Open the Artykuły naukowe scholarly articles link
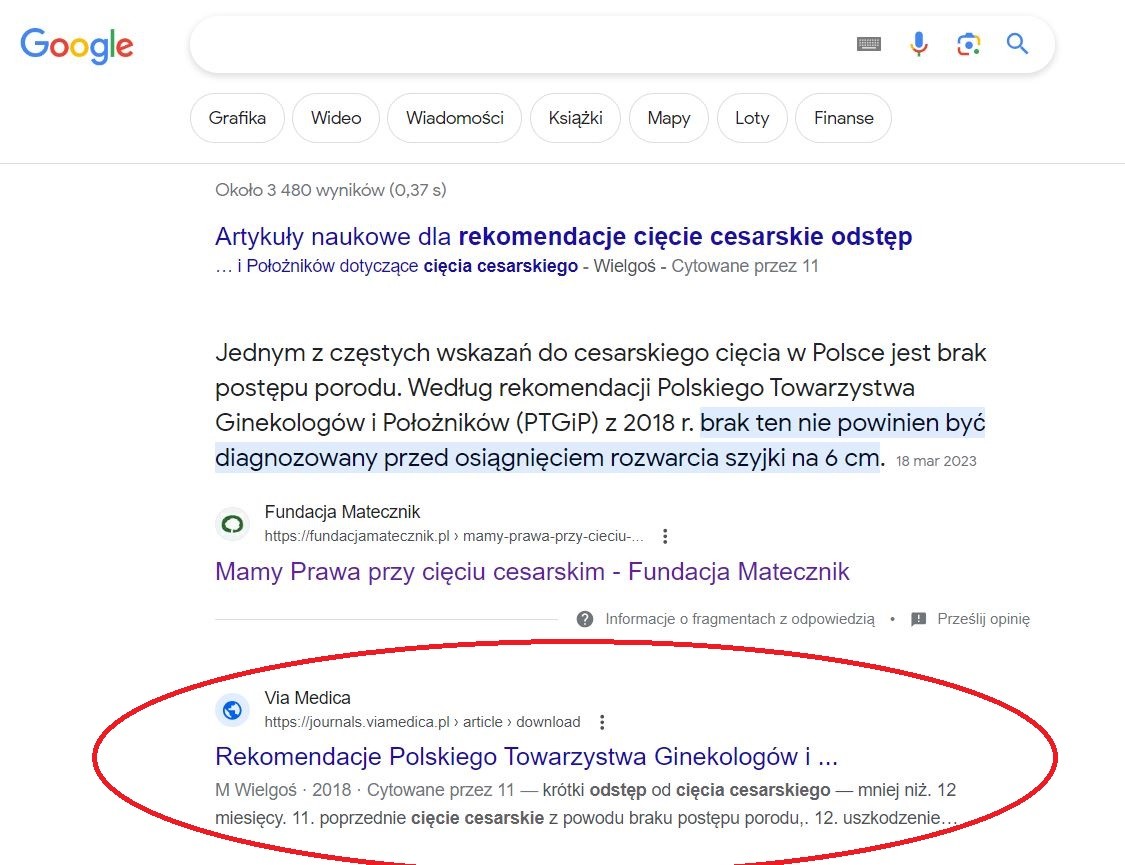 (563, 237)
